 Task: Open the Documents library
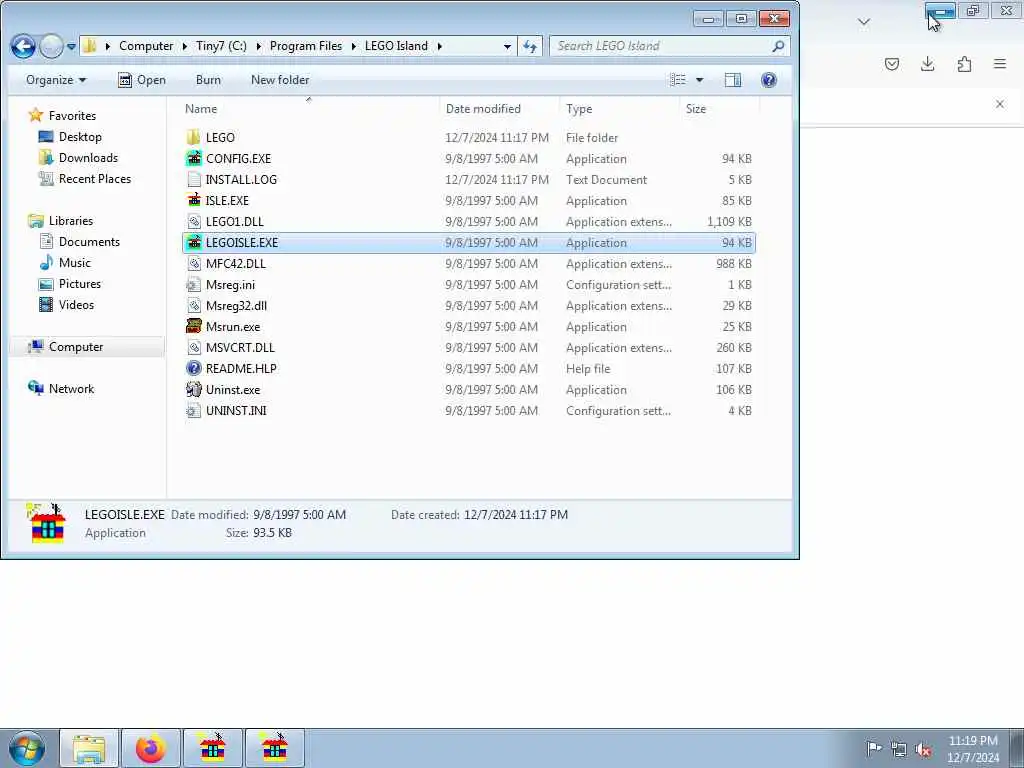coord(89,242)
